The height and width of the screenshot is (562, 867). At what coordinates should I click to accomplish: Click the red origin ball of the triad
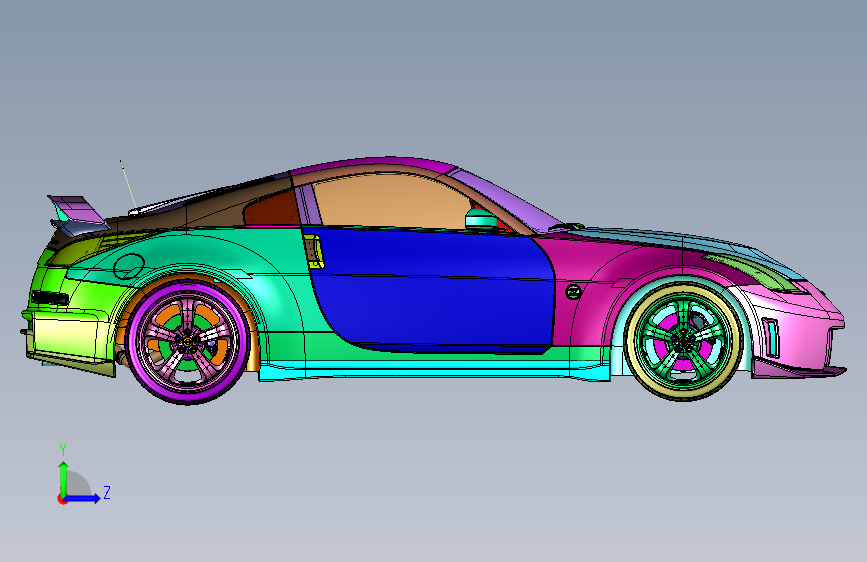pos(62,499)
